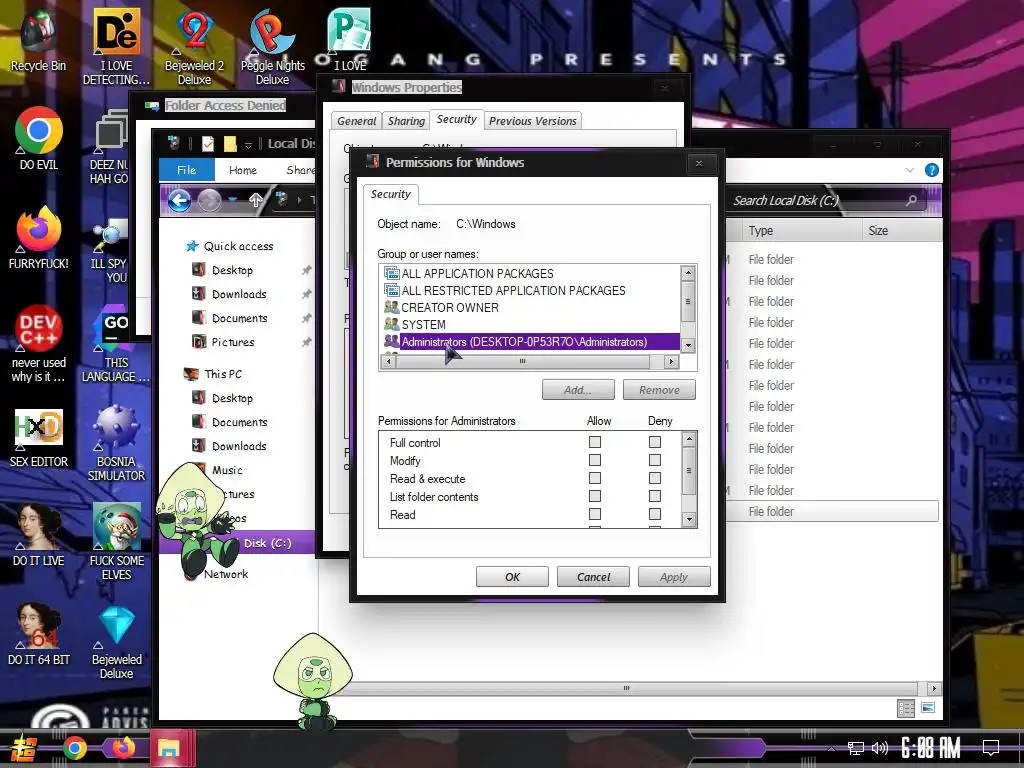Viewport: 1024px width, 768px height.
Task: Switch Explorer to details view icon
Action: 906,708
